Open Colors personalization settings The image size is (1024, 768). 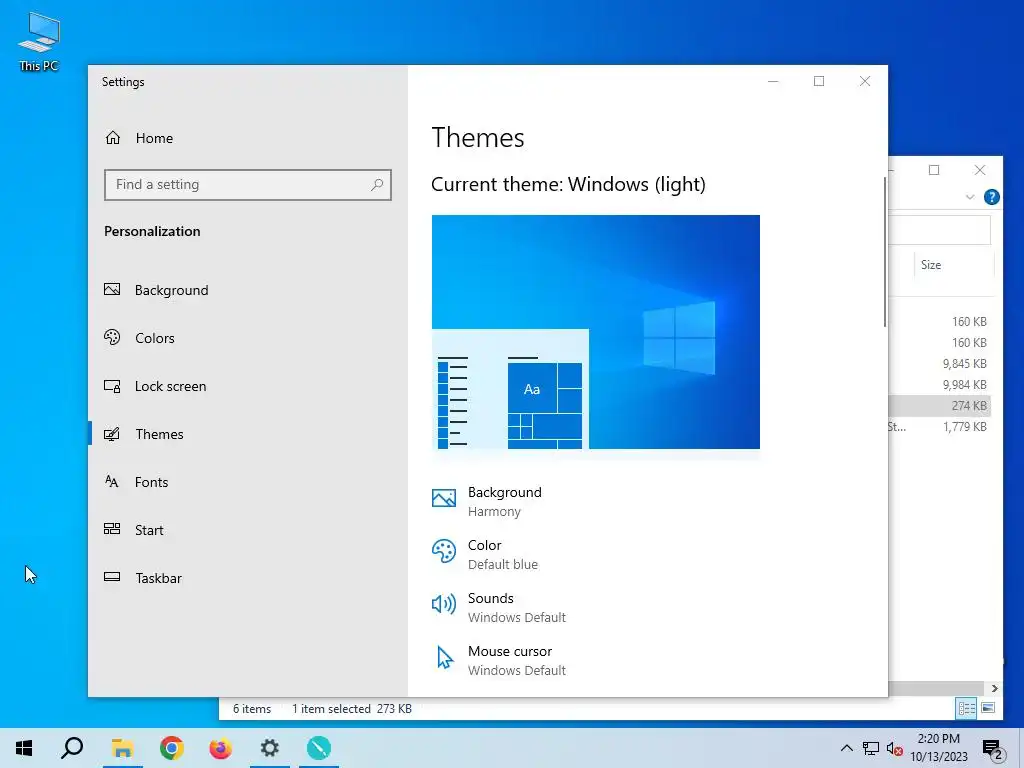139,338
